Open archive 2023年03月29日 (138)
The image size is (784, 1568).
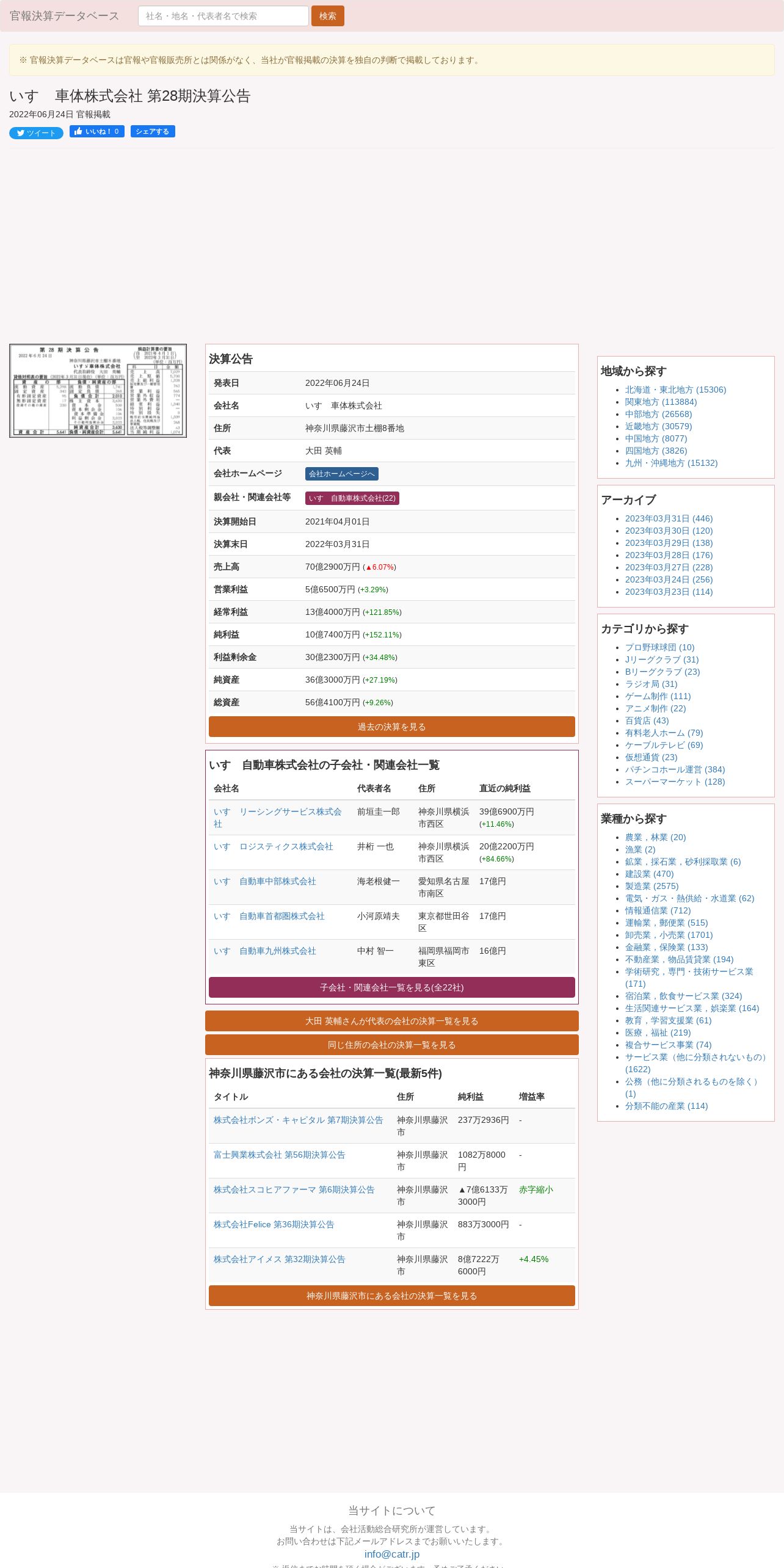coord(669,543)
